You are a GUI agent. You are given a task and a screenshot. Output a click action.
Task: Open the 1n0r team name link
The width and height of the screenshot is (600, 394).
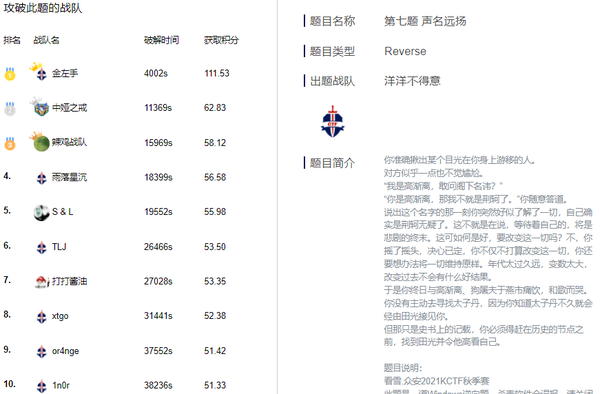click(x=61, y=386)
